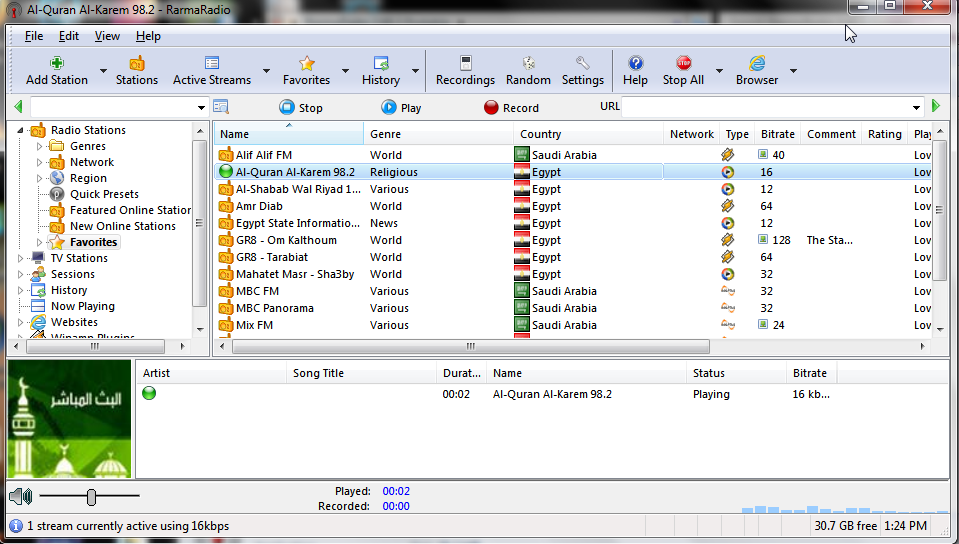959x544 pixels.
Task: Click the type icon for the MBC FM row
Action: click(728, 291)
